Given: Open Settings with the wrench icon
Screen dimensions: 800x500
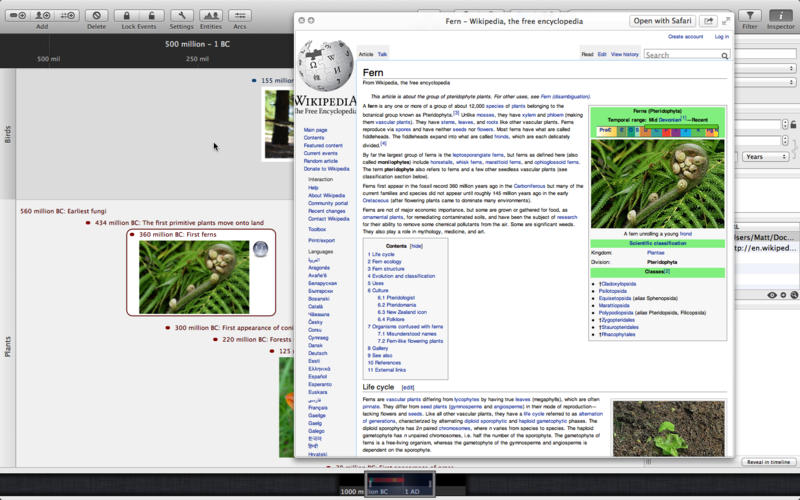Looking at the screenshot, I should (181, 16).
